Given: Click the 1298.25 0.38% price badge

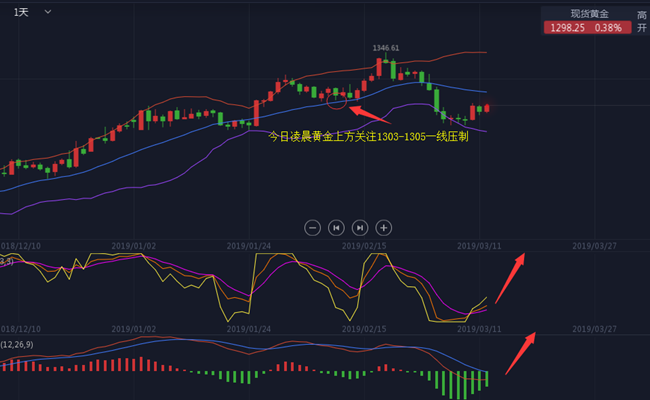Looking at the screenshot, I should coord(587,28).
